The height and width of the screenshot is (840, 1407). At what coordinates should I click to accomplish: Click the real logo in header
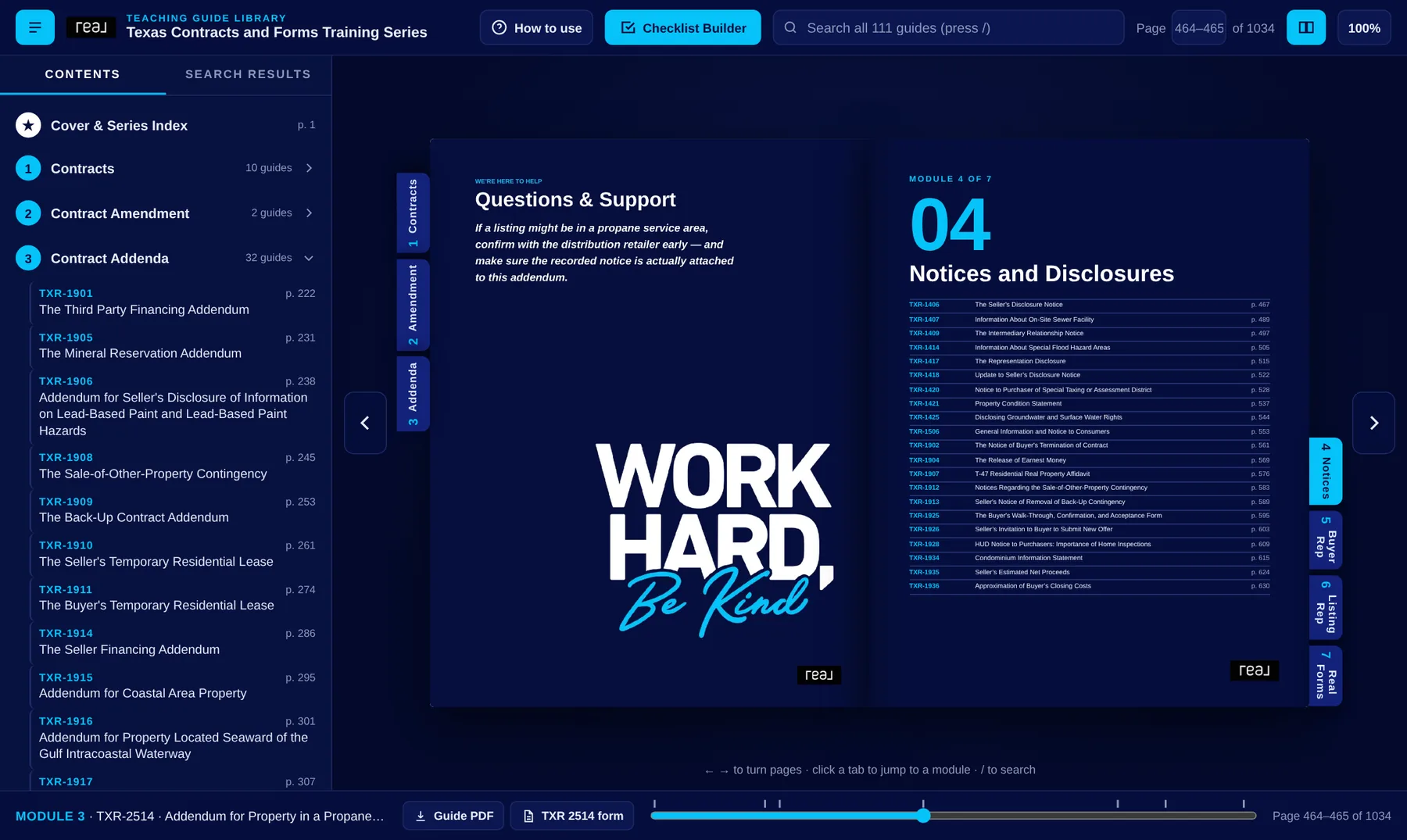(91, 27)
